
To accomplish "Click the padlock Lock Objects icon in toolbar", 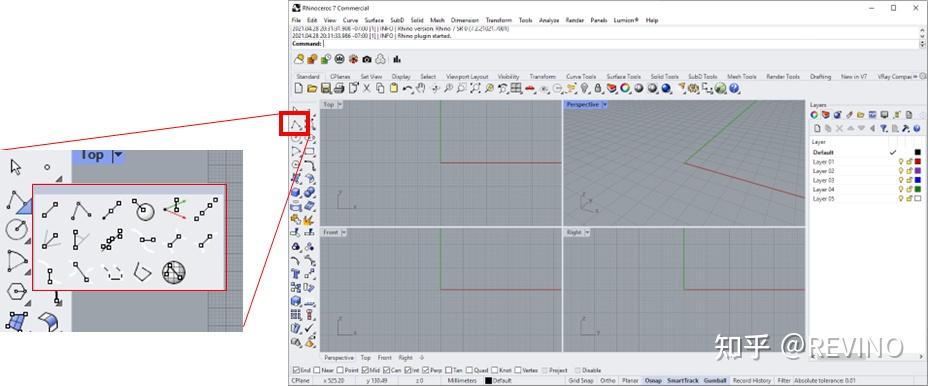I will point(598,88).
